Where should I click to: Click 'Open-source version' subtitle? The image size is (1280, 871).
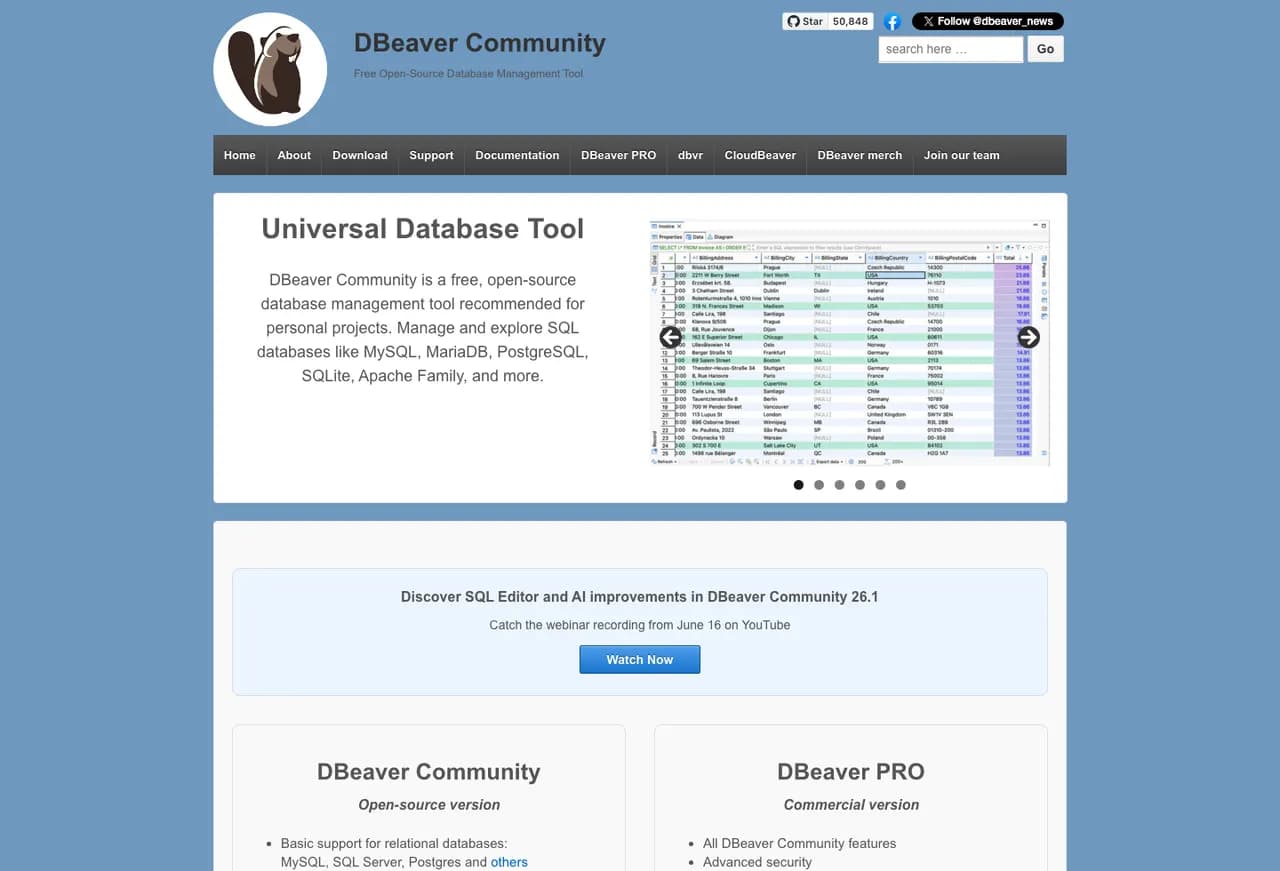tap(429, 805)
